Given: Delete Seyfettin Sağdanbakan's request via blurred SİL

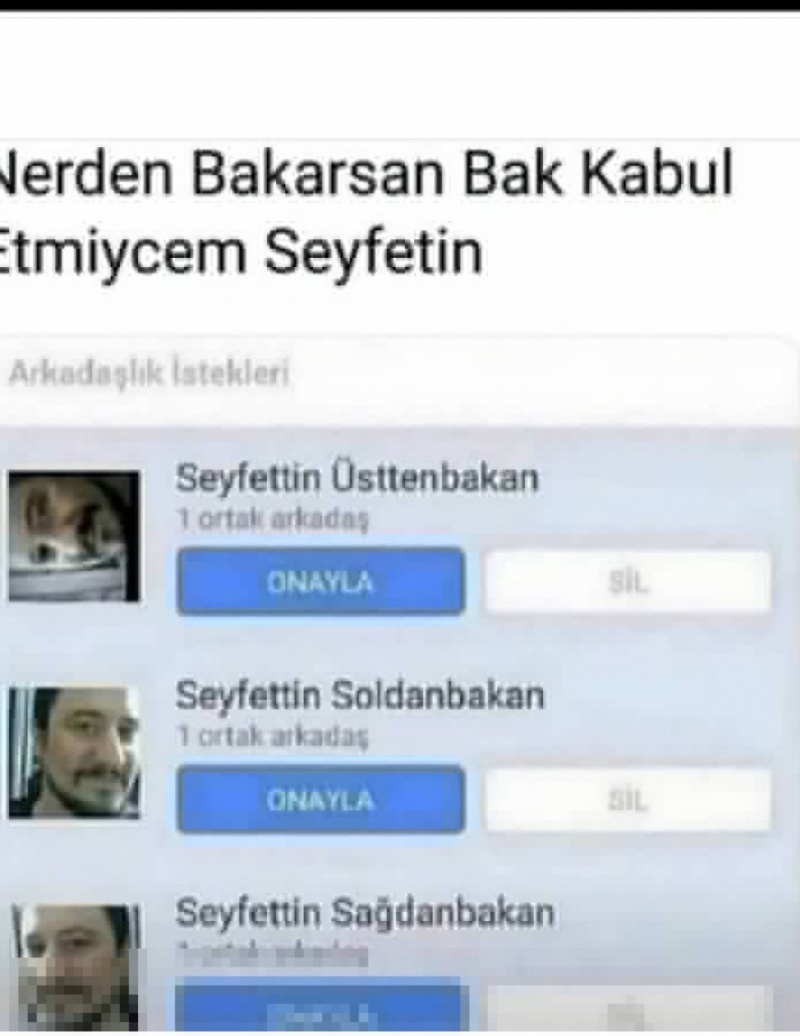Looking at the screenshot, I should (x=628, y=1009).
